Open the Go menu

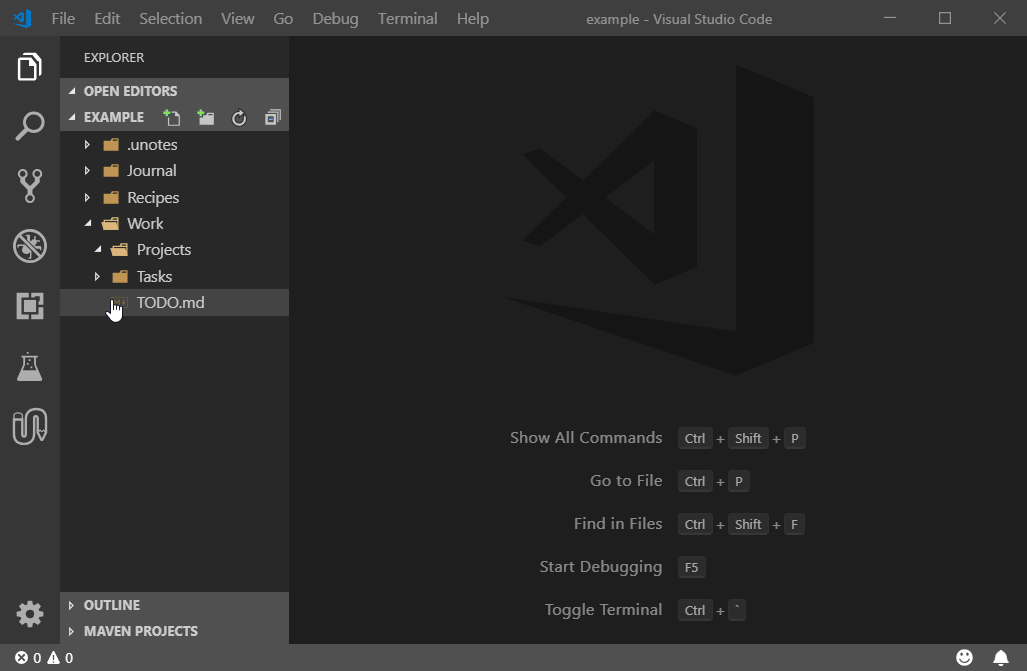pos(283,18)
